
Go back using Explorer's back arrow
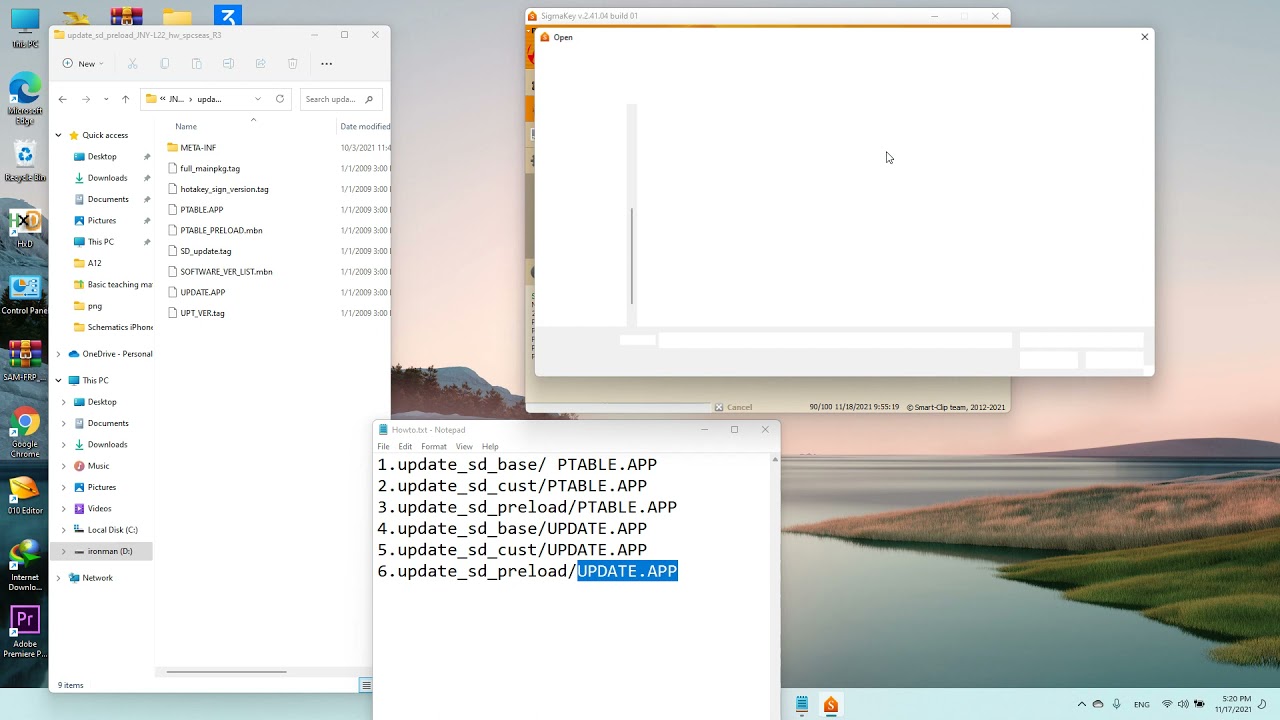[x=63, y=99]
